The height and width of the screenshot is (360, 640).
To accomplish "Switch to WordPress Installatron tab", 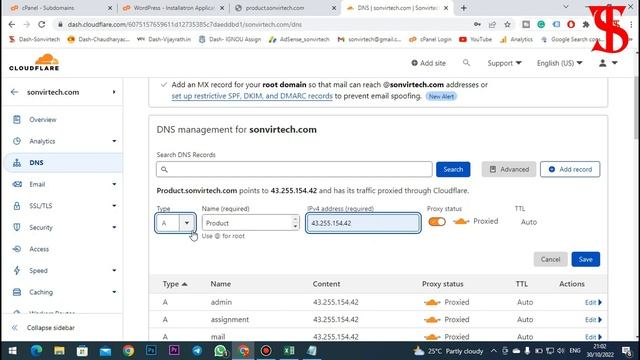I will point(173,8).
